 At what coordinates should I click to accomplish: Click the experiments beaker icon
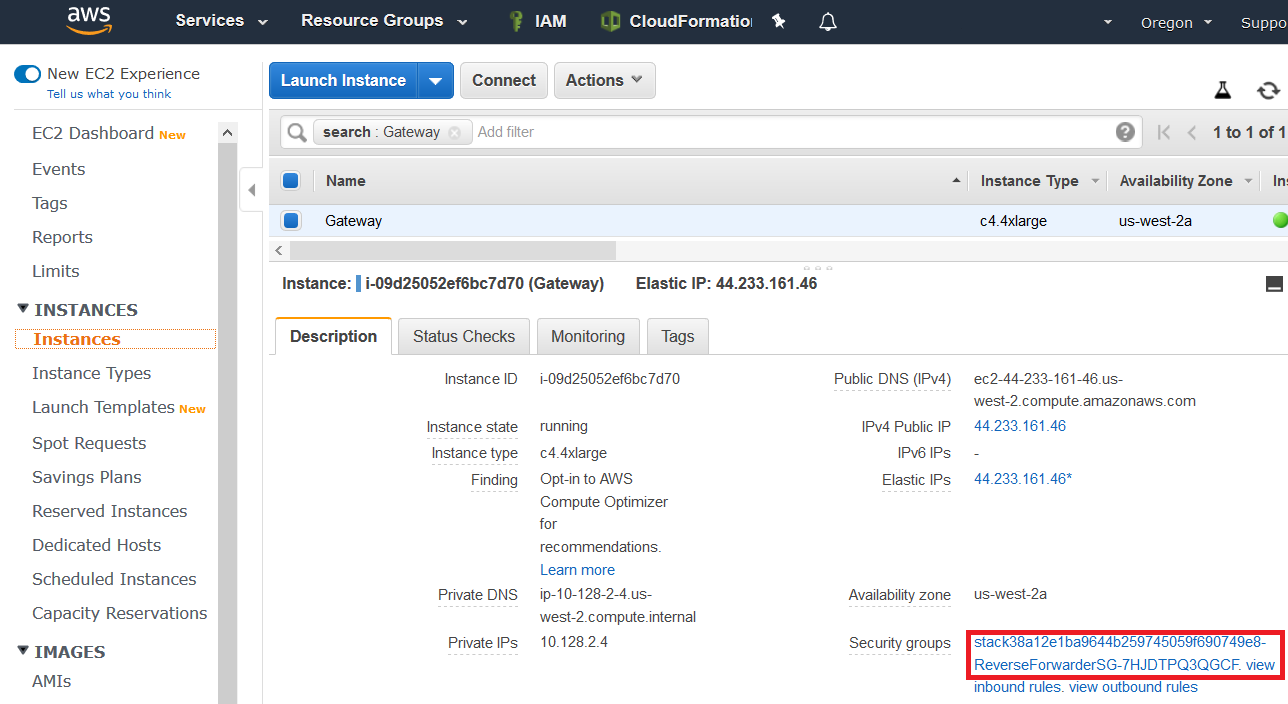coord(1222,89)
